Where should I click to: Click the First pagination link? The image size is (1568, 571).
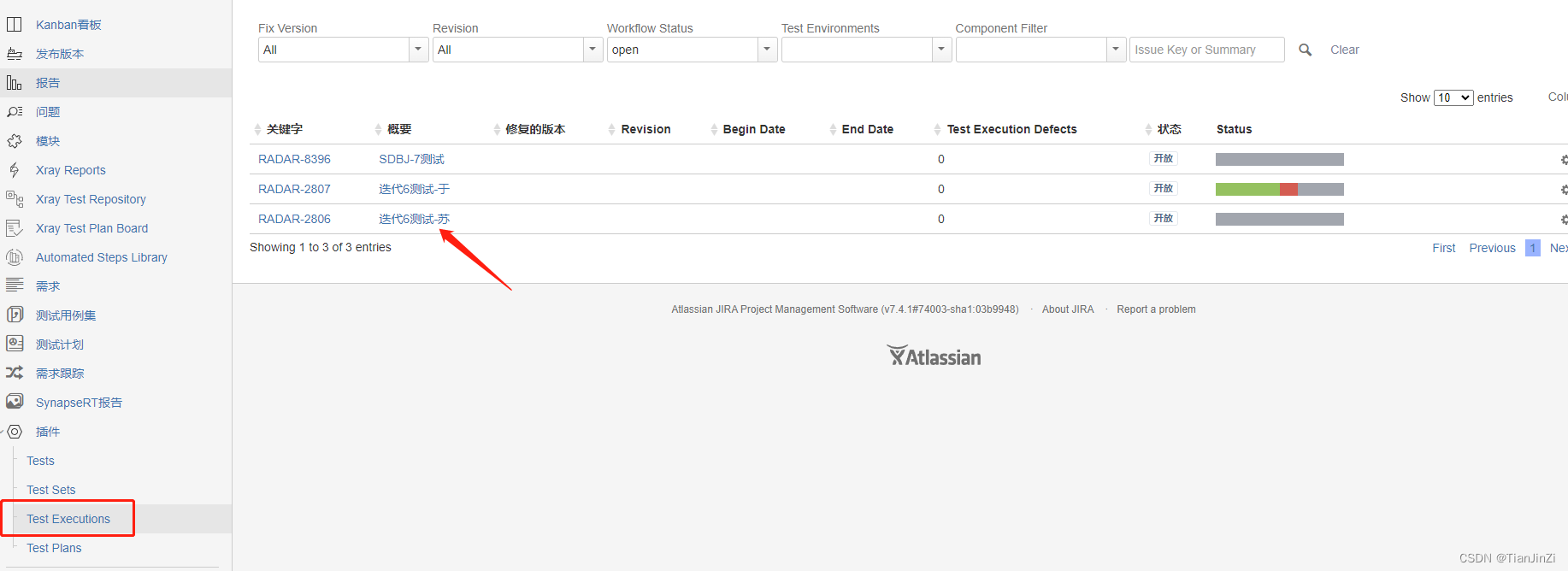click(1443, 248)
